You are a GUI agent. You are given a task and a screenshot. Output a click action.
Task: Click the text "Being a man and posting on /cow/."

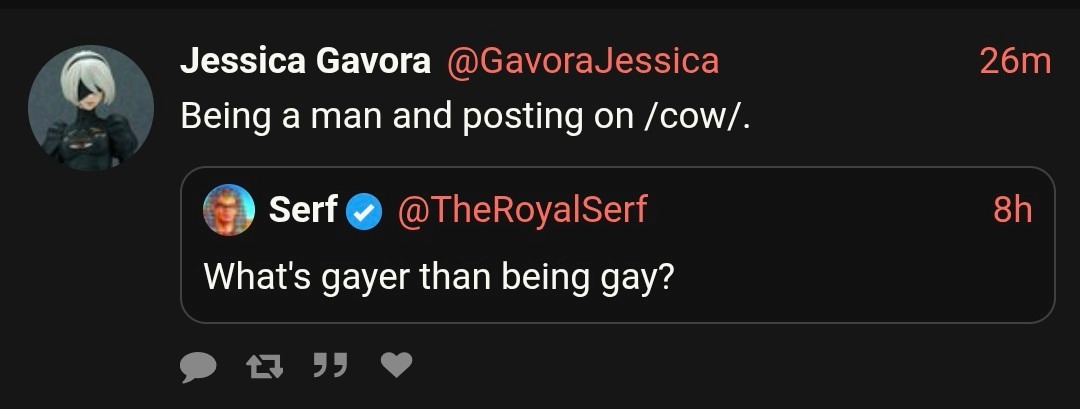[x=465, y=117]
